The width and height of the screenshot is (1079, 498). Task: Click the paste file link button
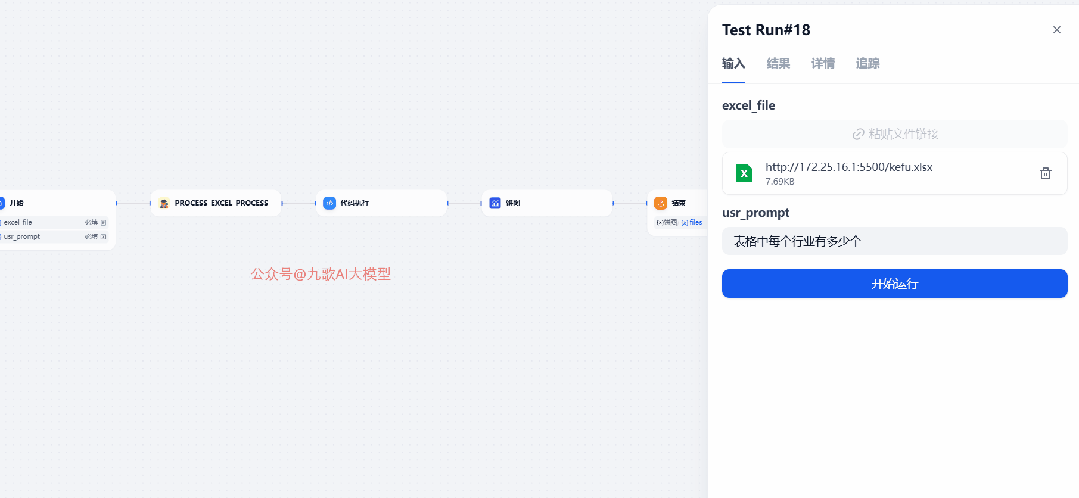pyautogui.click(x=895, y=133)
